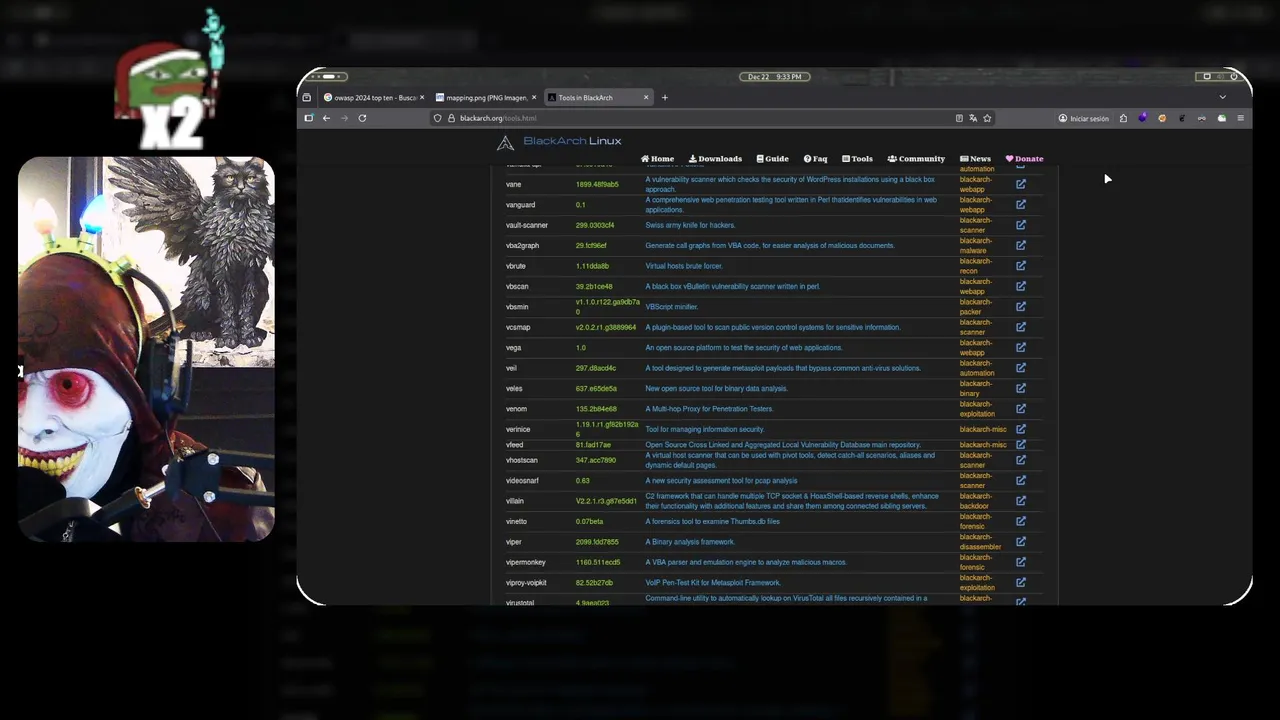The height and width of the screenshot is (720, 1280).
Task: Open external link for vane row
Action: click(x=1021, y=184)
